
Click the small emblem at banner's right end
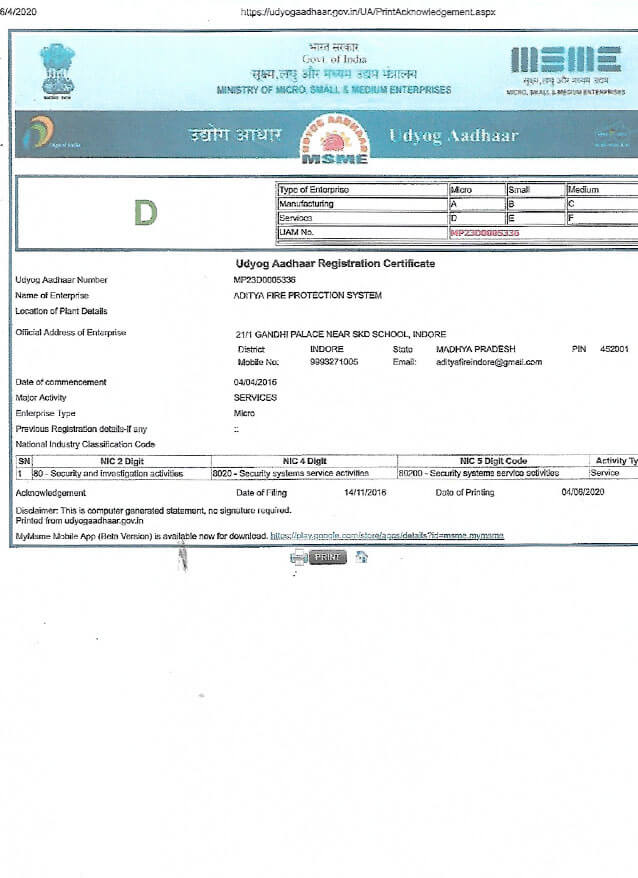click(612, 136)
